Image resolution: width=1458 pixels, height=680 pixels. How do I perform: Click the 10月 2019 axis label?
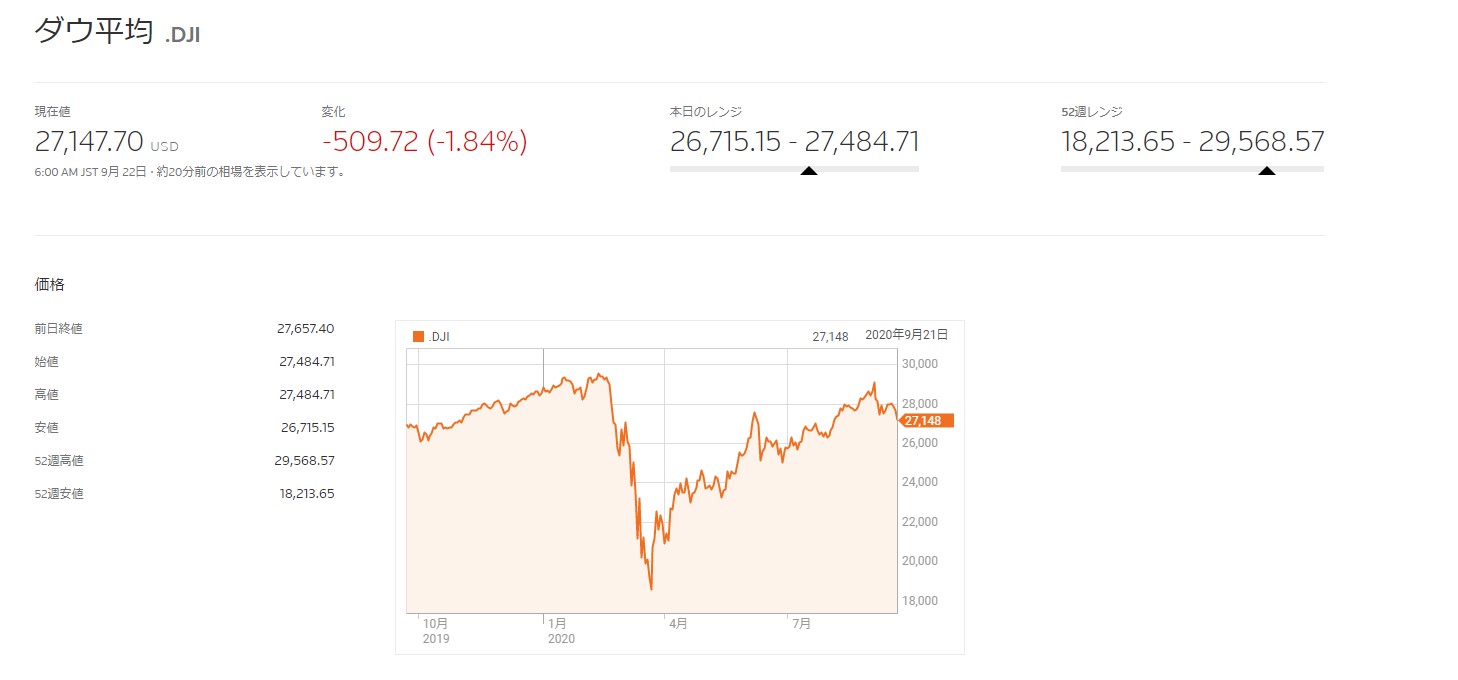[436, 631]
